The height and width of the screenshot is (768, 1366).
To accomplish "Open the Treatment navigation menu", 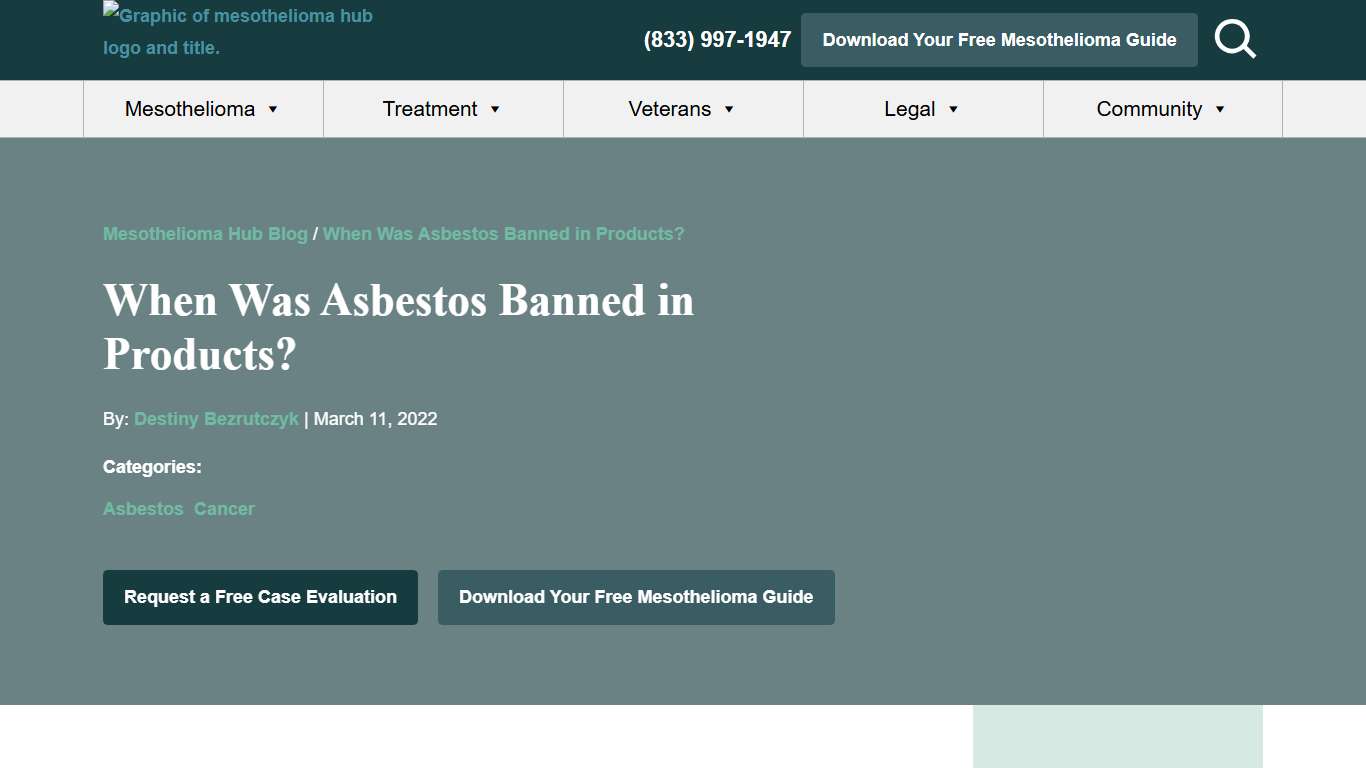I will pyautogui.click(x=429, y=109).
